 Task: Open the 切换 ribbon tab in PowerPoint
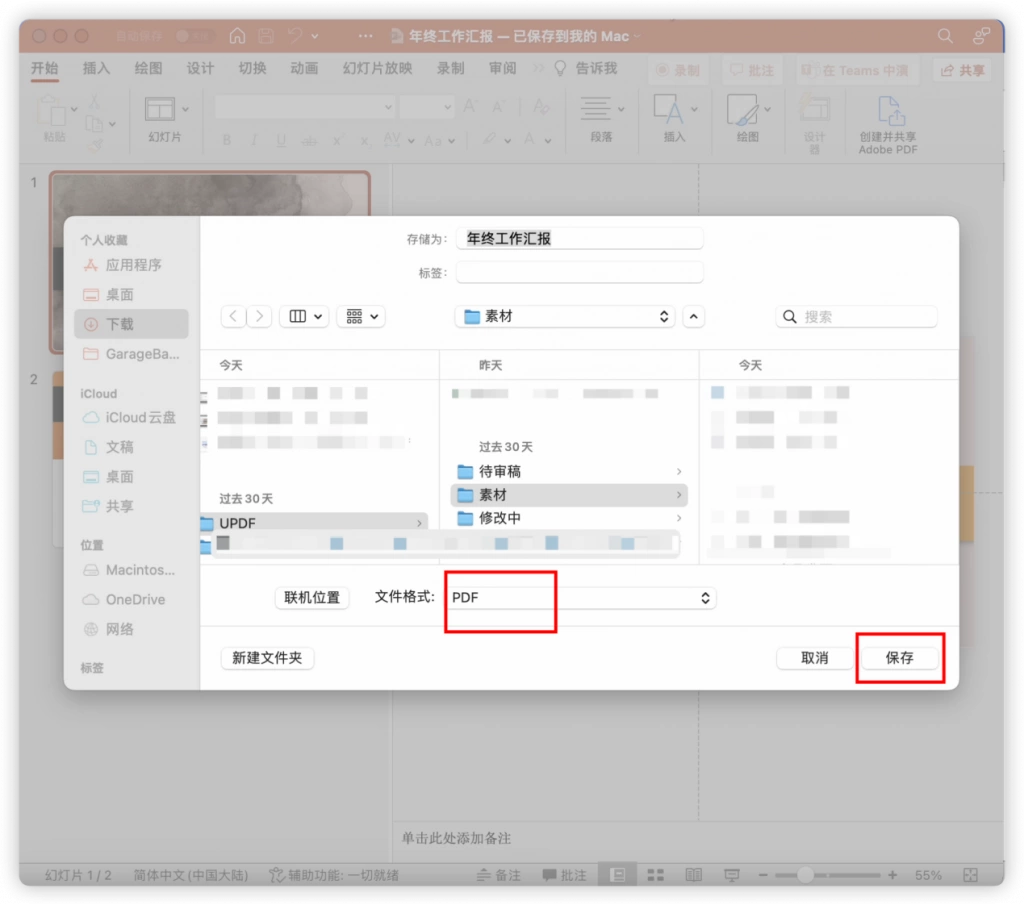(x=252, y=69)
